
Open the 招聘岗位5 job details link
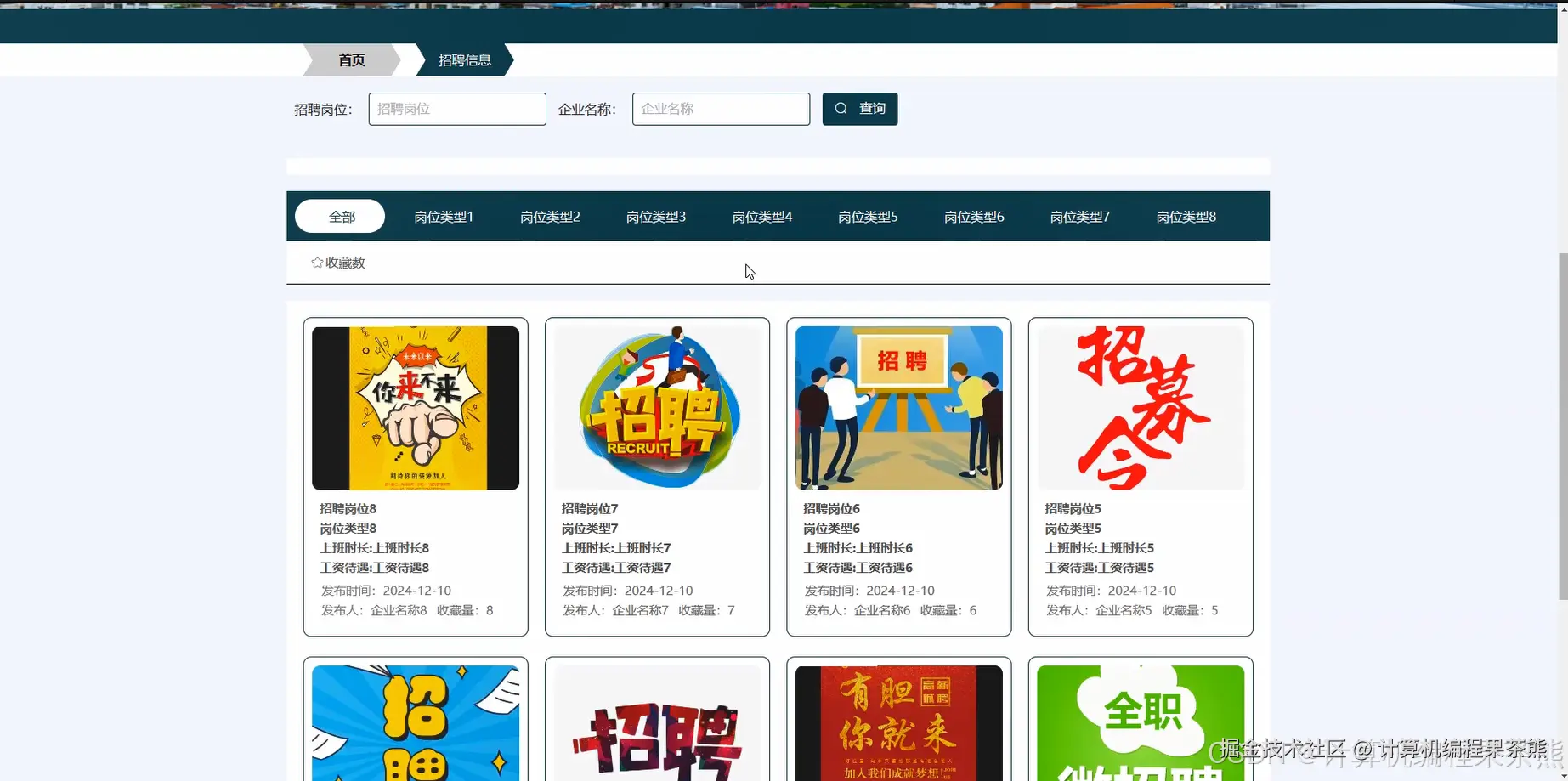[1072, 507]
